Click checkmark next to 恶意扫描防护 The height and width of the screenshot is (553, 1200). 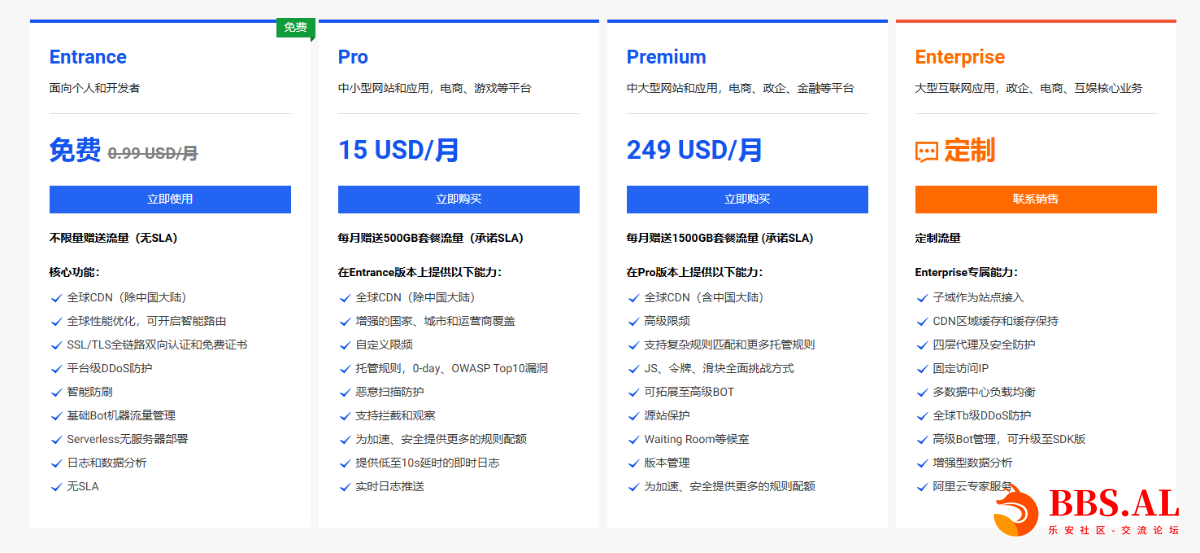[x=345, y=392]
